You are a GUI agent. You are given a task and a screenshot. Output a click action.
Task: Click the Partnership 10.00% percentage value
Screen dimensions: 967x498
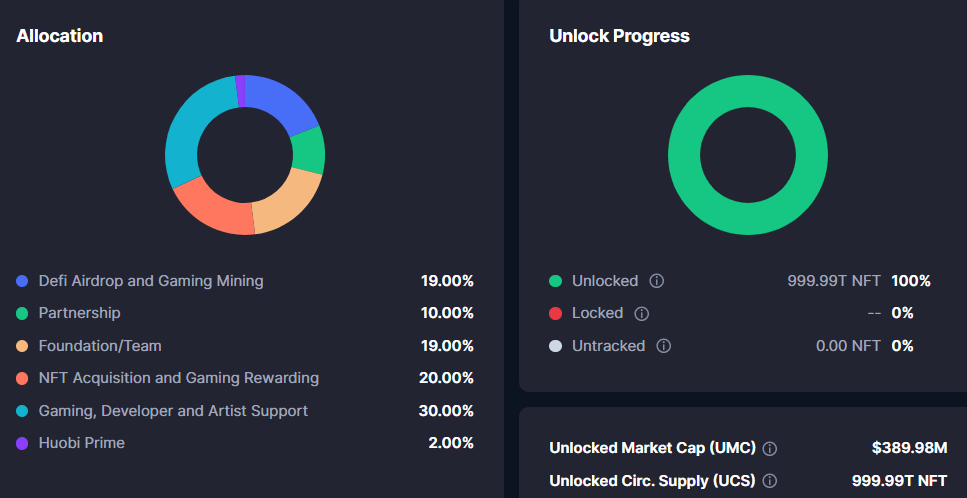[446, 313]
